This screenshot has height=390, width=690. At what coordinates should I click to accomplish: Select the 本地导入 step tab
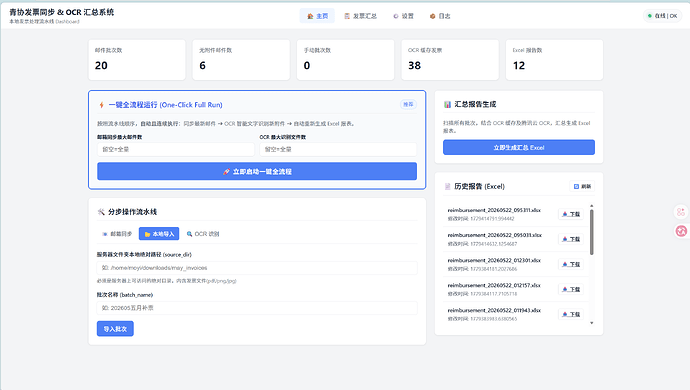[x=159, y=234]
